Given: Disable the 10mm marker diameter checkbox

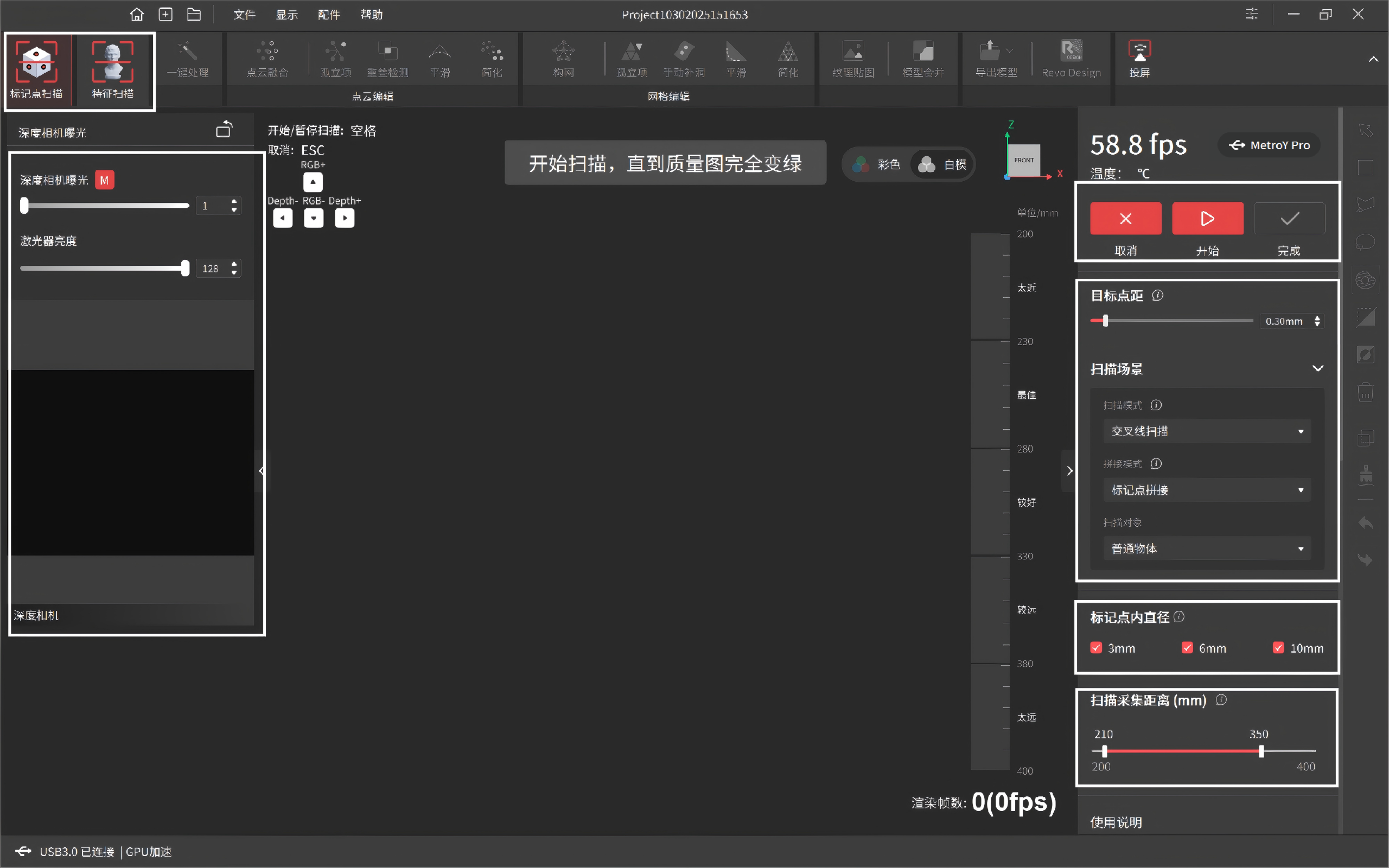Looking at the screenshot, I should pyautogui.click(x=1278, y=648).
